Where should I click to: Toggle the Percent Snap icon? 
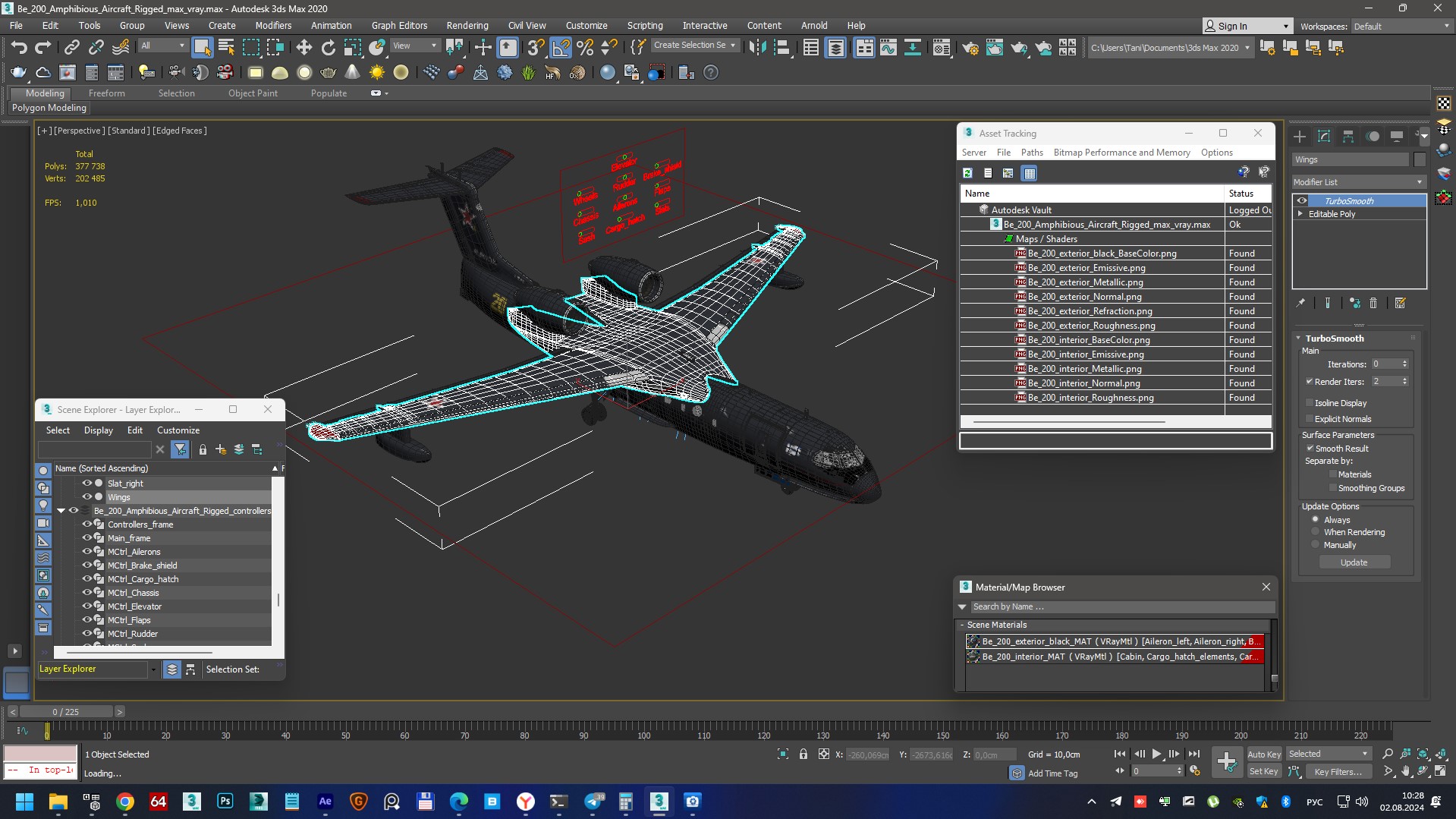click(x=585, y=48)
